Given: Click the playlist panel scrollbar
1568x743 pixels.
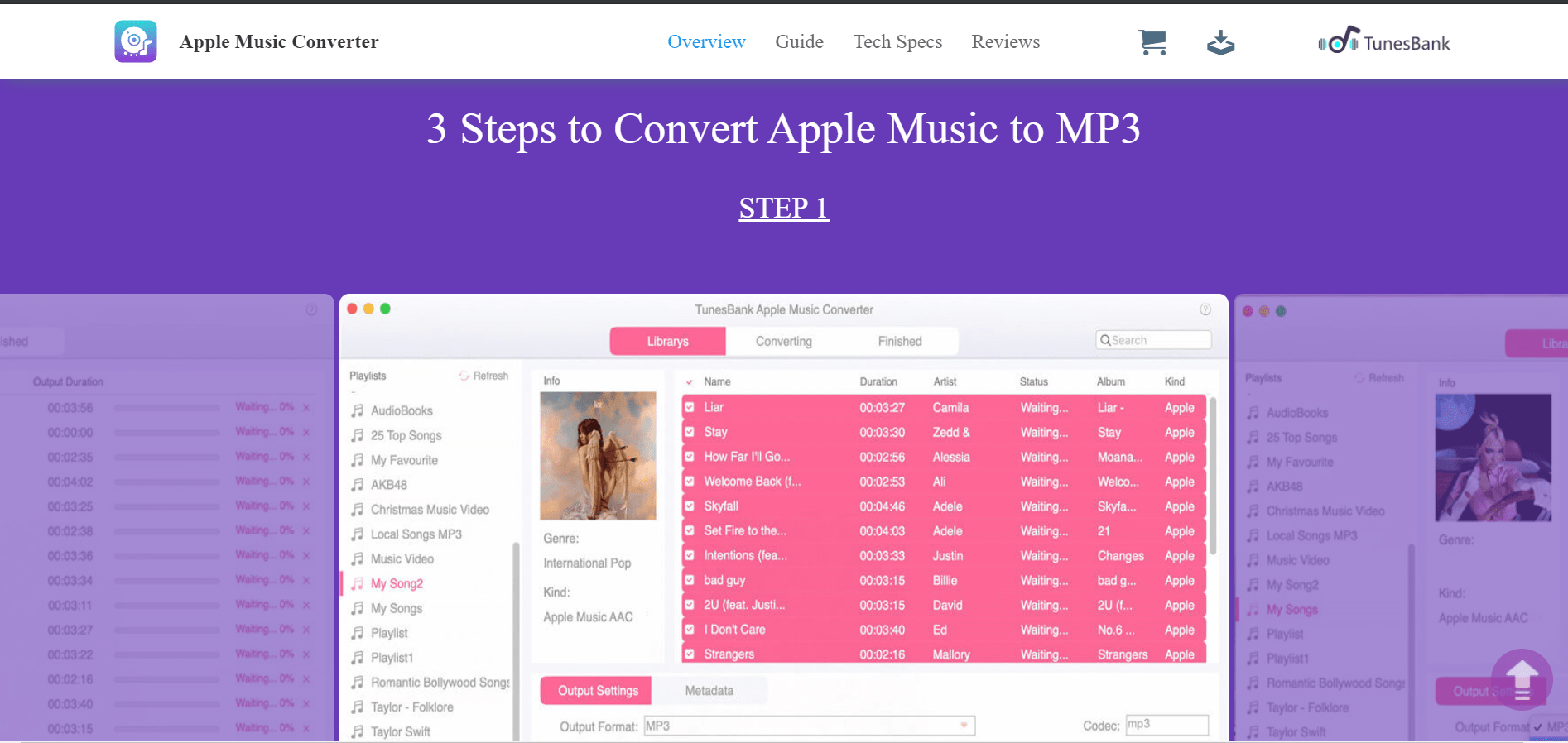Looking at the screenshot, I should [516, 641].
